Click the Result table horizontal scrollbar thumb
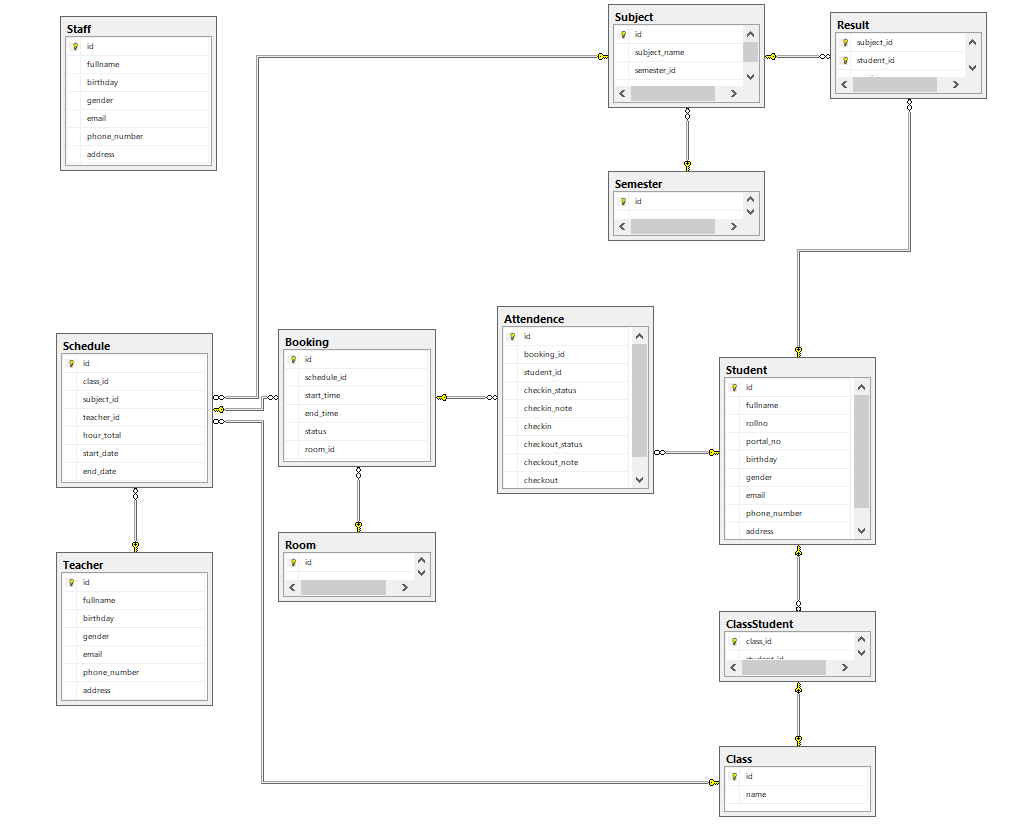Image resolution: width=1017 pixels, height=832 pixels. click(x=894, y=85)
